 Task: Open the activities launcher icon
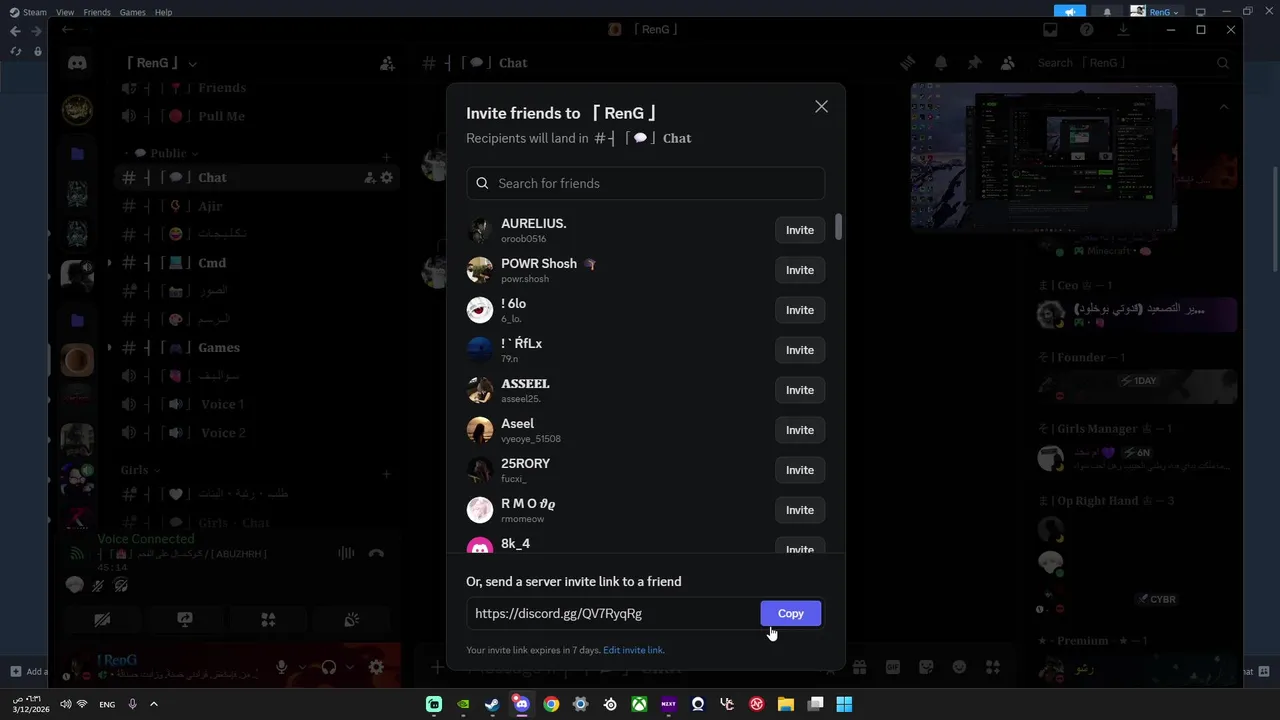[268, 620]
